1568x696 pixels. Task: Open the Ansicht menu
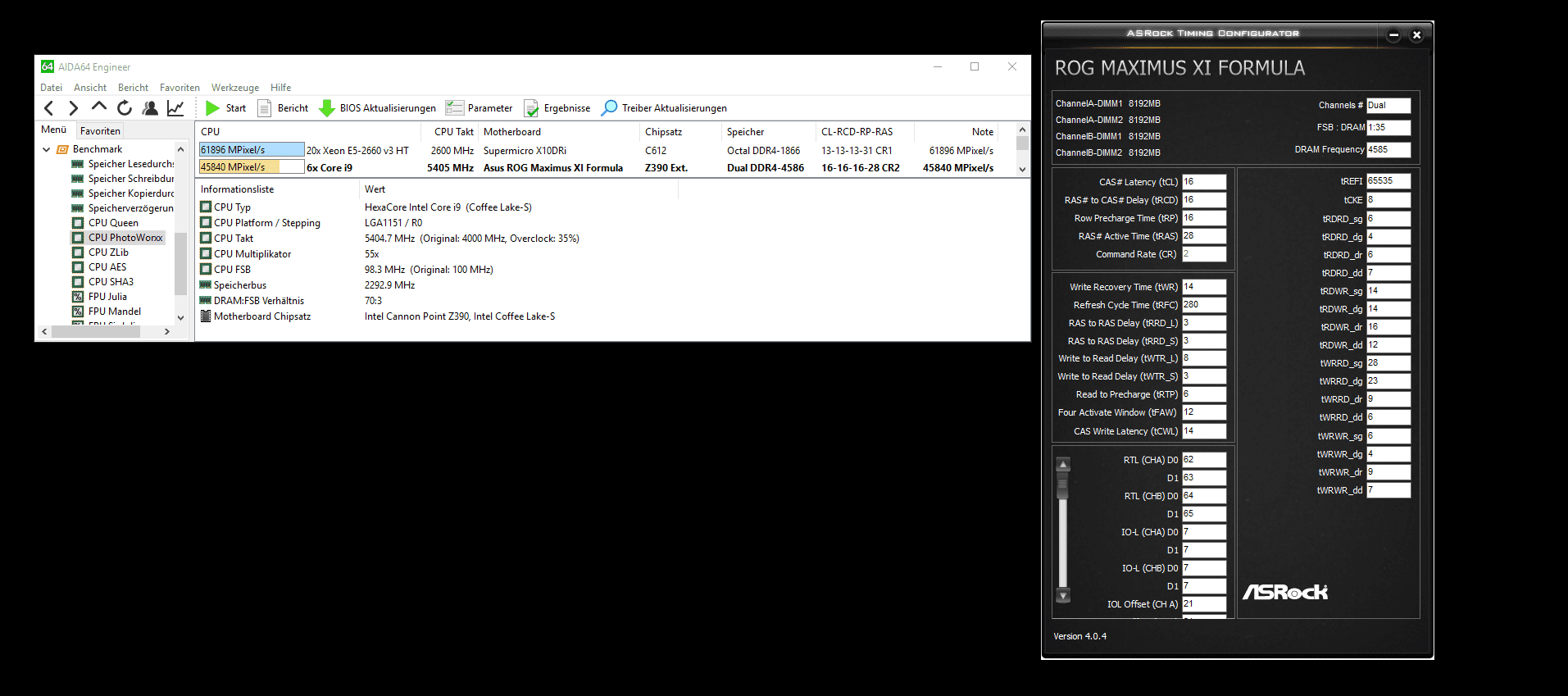90,88
